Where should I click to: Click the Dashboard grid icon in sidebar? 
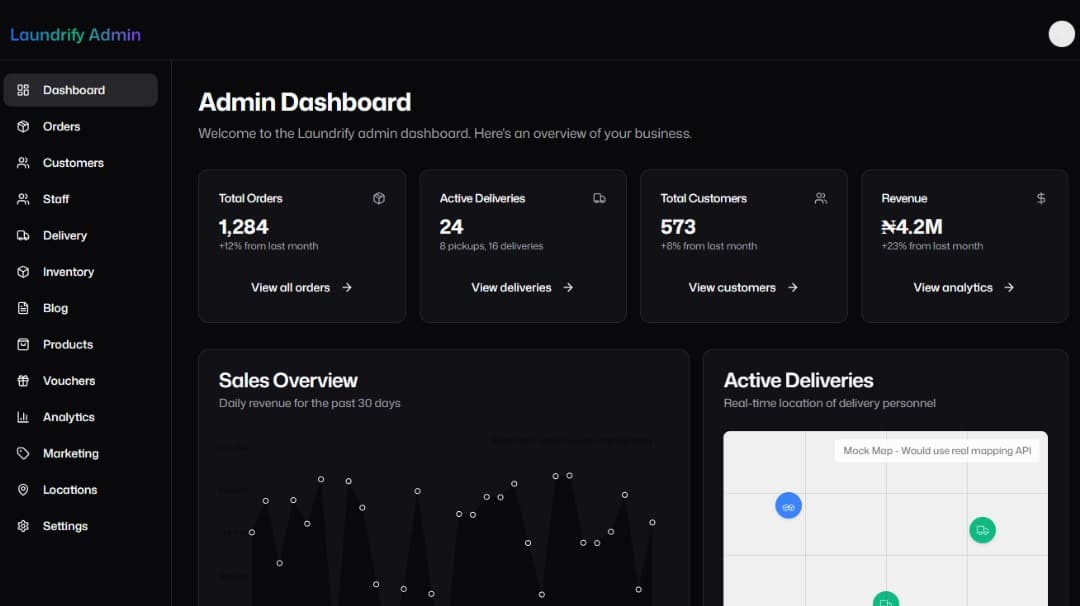pos(23,90)
